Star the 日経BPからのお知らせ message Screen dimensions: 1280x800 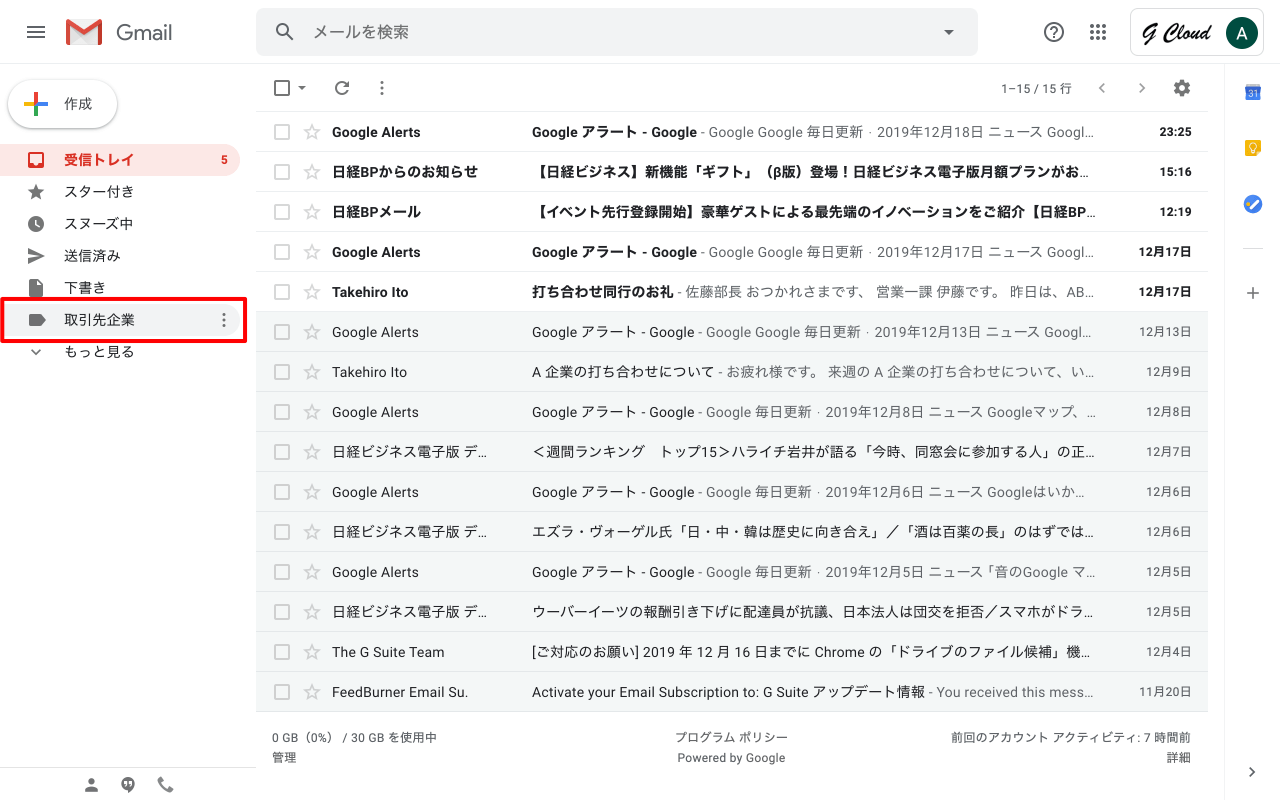312,172
